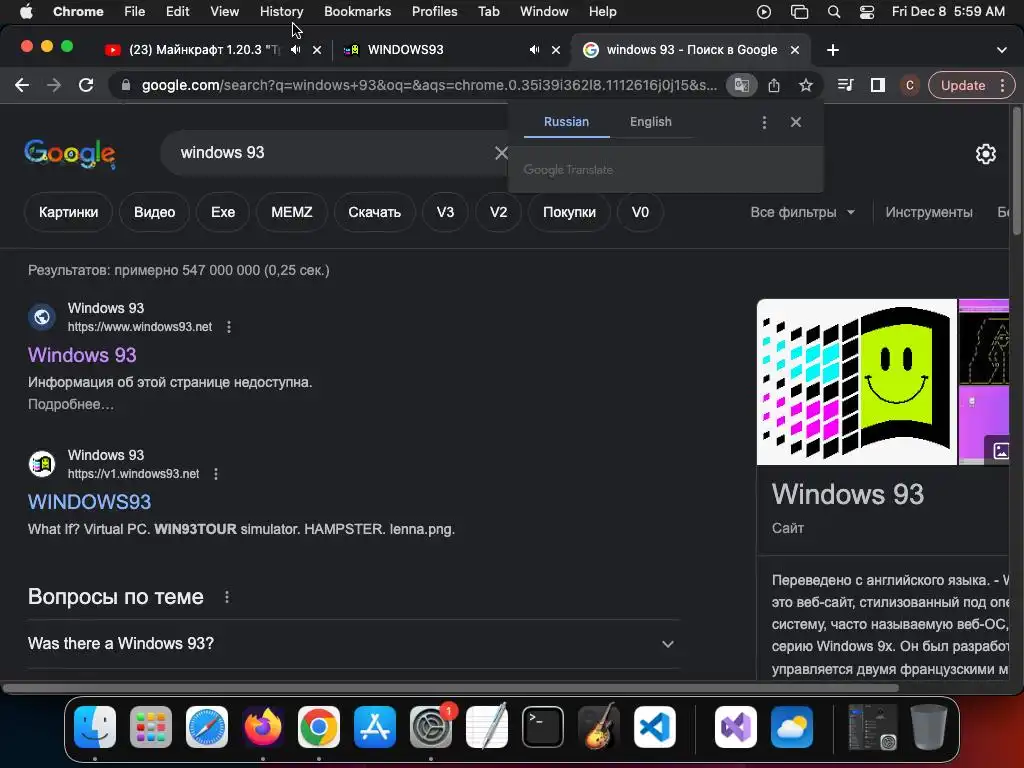Filter results by Видео
This screenshot has height=768, width=1024.
[x=154, y=212]
